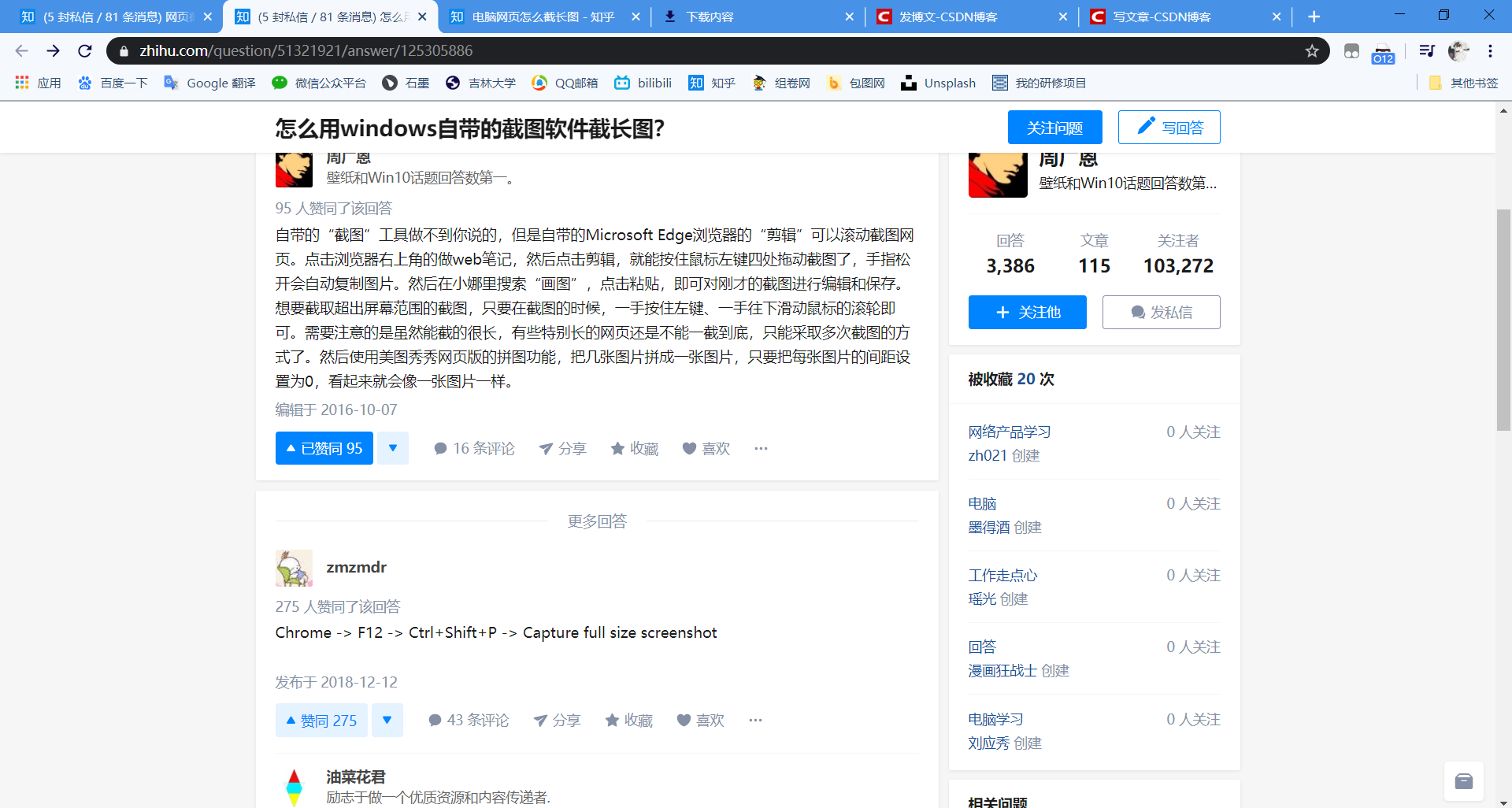Screen dimensions: 1512x808
Task: Toggle the 已赞同 95 upvote button
Action: pos(324,448)
